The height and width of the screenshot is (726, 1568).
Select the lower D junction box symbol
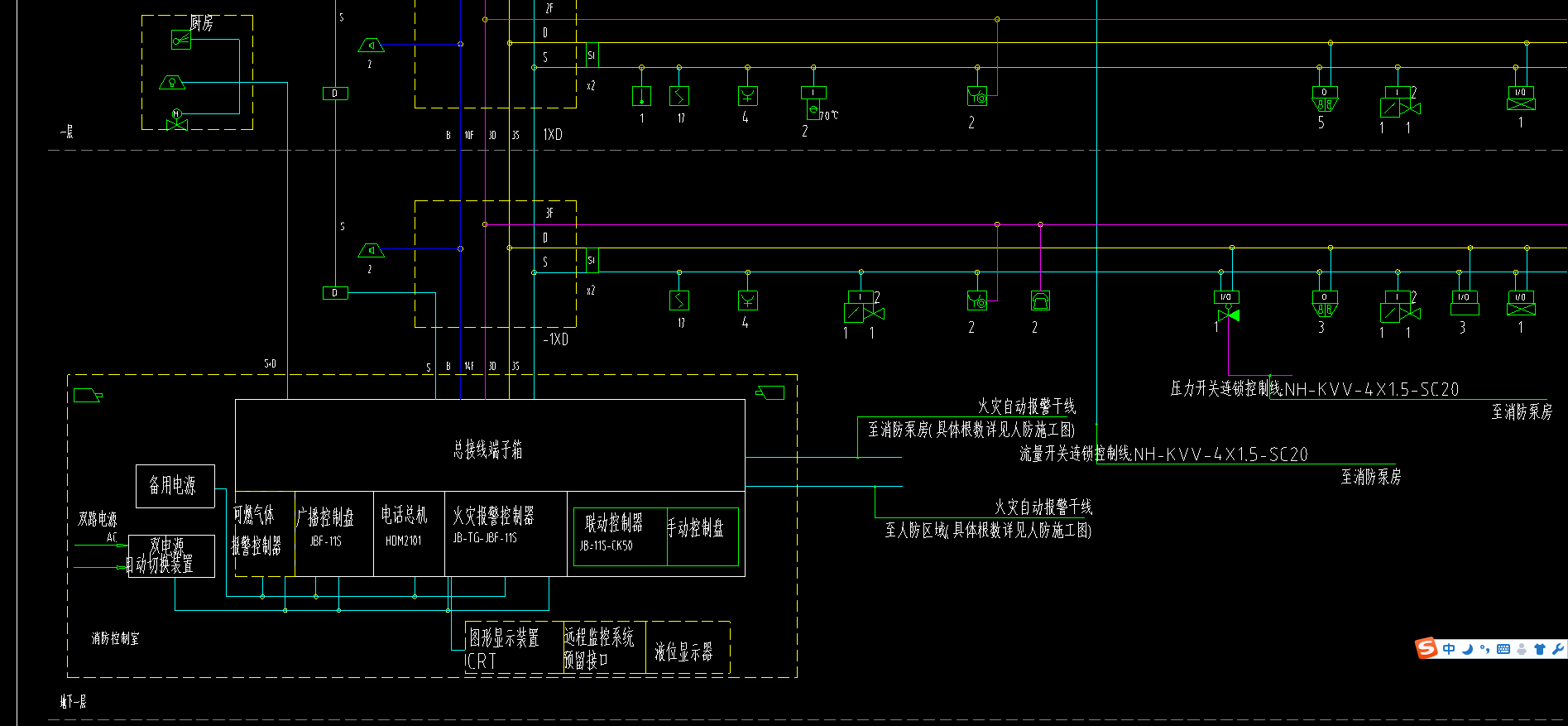(x=335, y=293)
